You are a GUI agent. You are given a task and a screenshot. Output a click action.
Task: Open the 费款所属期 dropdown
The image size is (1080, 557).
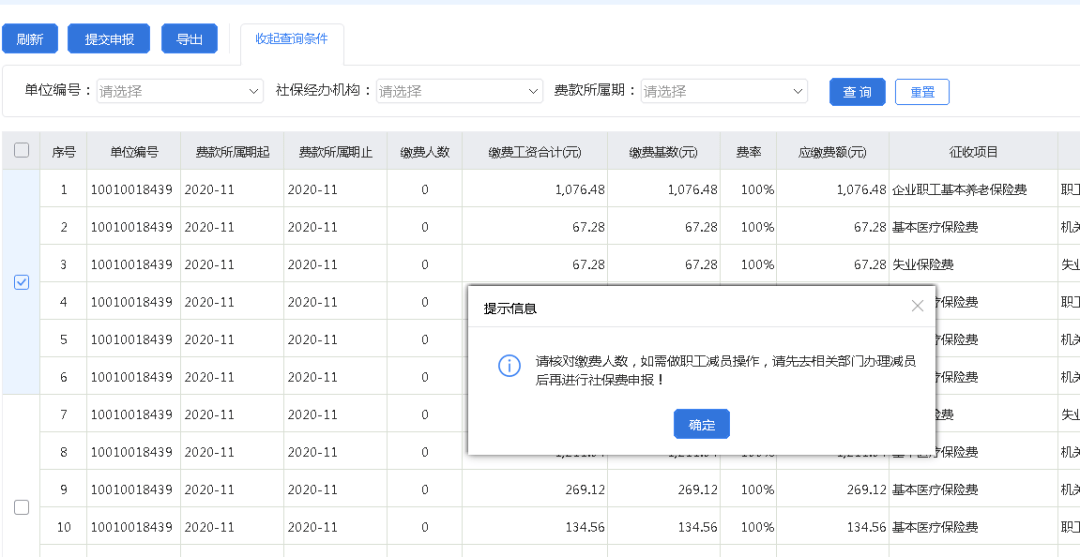point(724,91)
